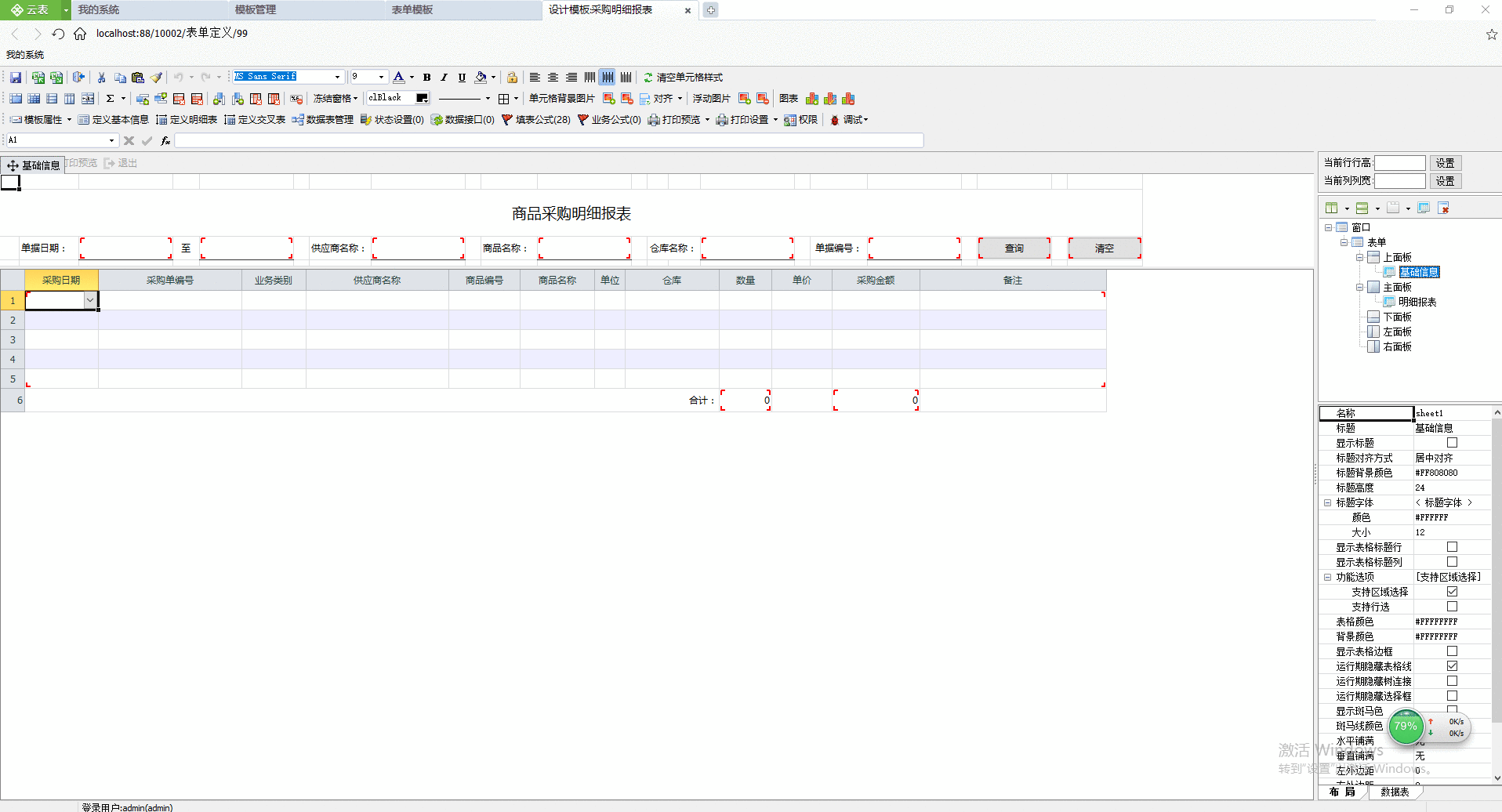Image resolution: width=1502 pixels, height=812 pixels.
Task: Switch to the 数据表 bottom tab
Action: pyautogui.click(x=1395, y=792)
